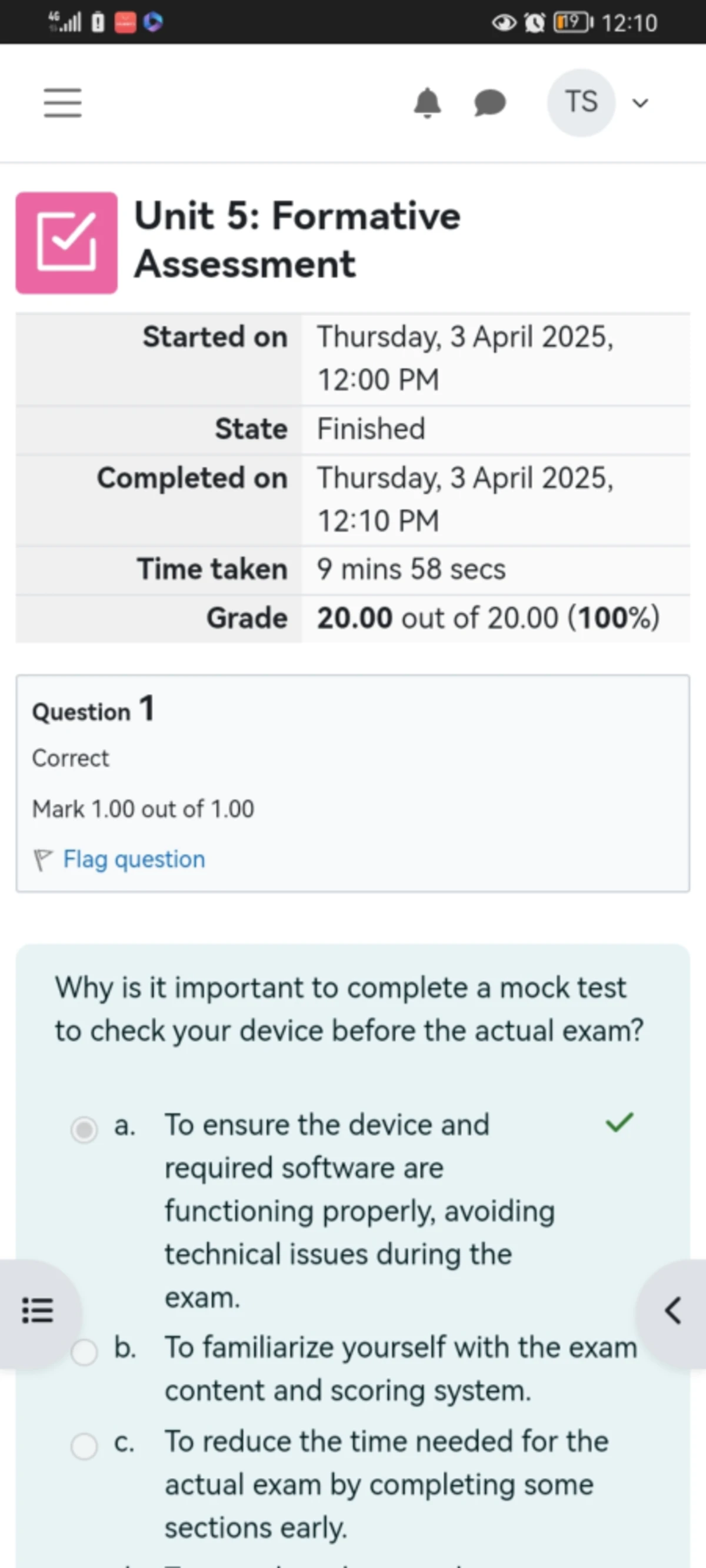Select radio option a
The height and width of the screenshot is (1568, 706).
(x=84, y=1130)
